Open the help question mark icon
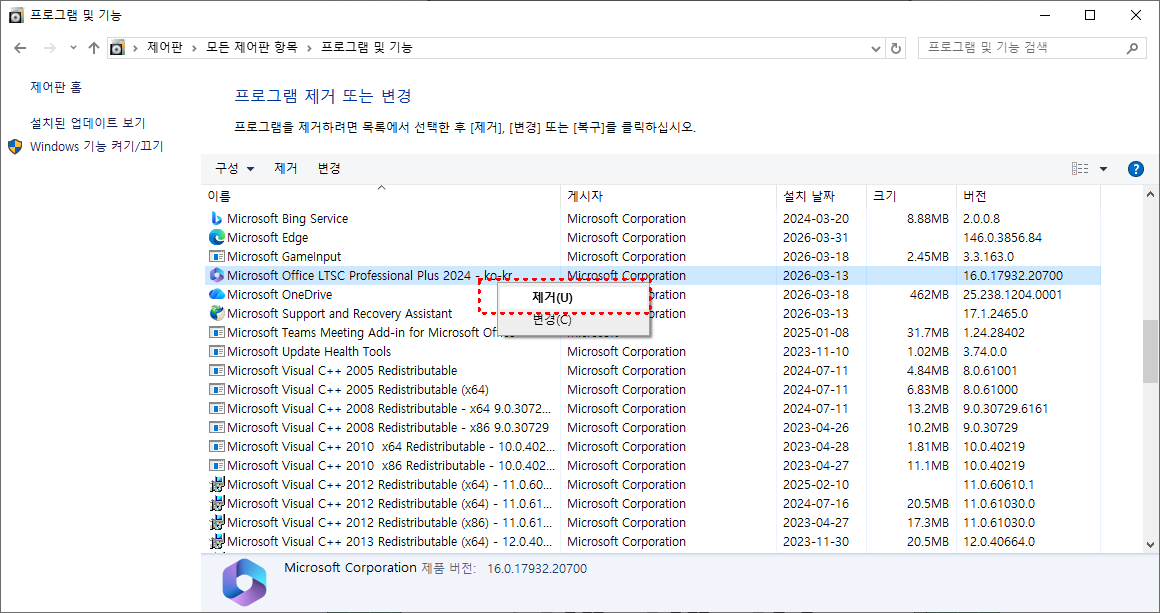This screenshot has height=613, width=1160. pyautogui.click(x=1136, y=169)
